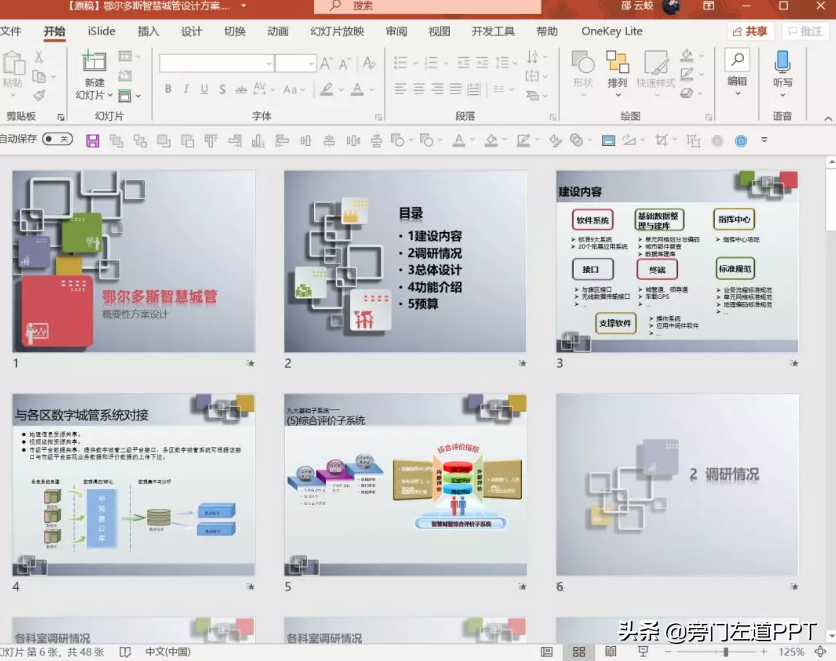
Task: Open the font color dropdown arrow
Action: click(x=372, y=90)
